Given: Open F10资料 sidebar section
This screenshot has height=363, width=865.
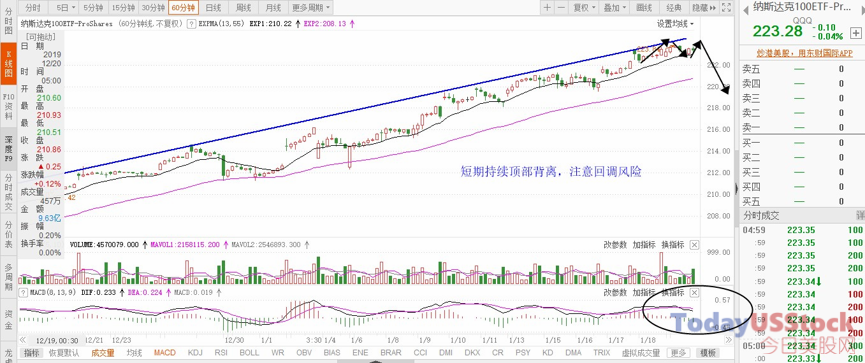Looking at the screenshot, I should click(x=8, y=106).
